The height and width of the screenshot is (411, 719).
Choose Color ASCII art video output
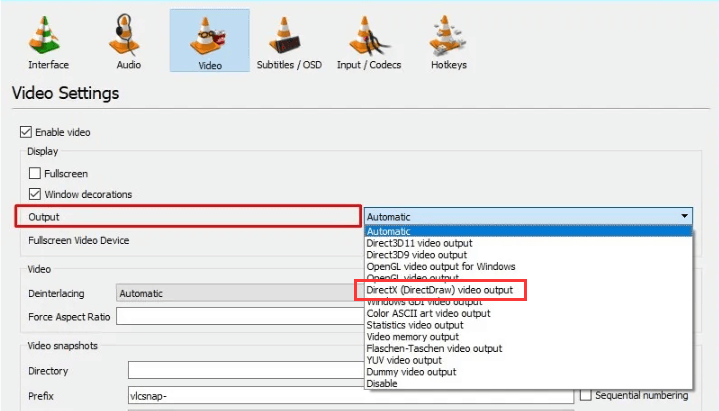tap(528, 313)
